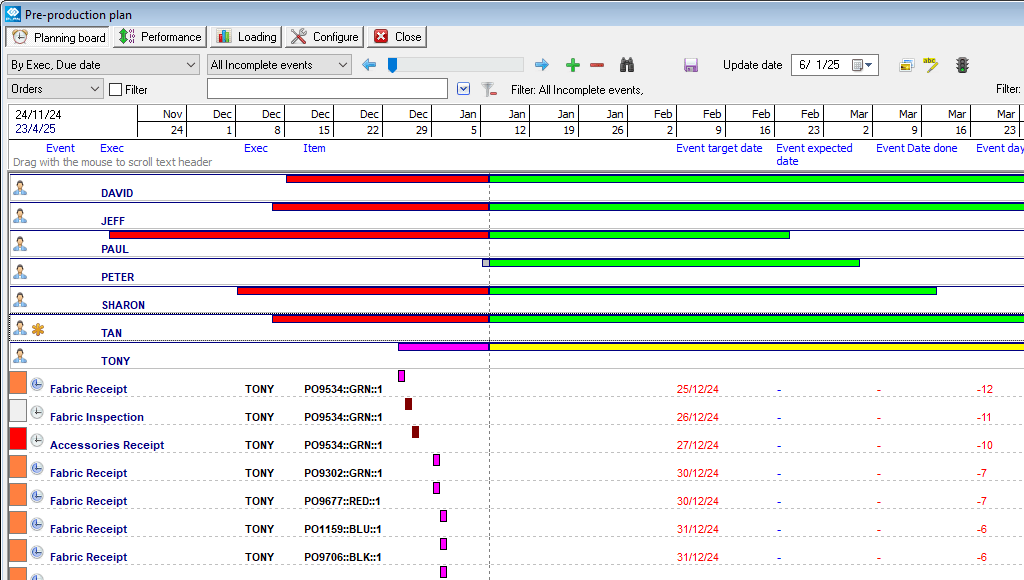Open the By Exec, Due date dropdown
Image resolution: width=1024 pixels, height=580 pixels.
103,65
